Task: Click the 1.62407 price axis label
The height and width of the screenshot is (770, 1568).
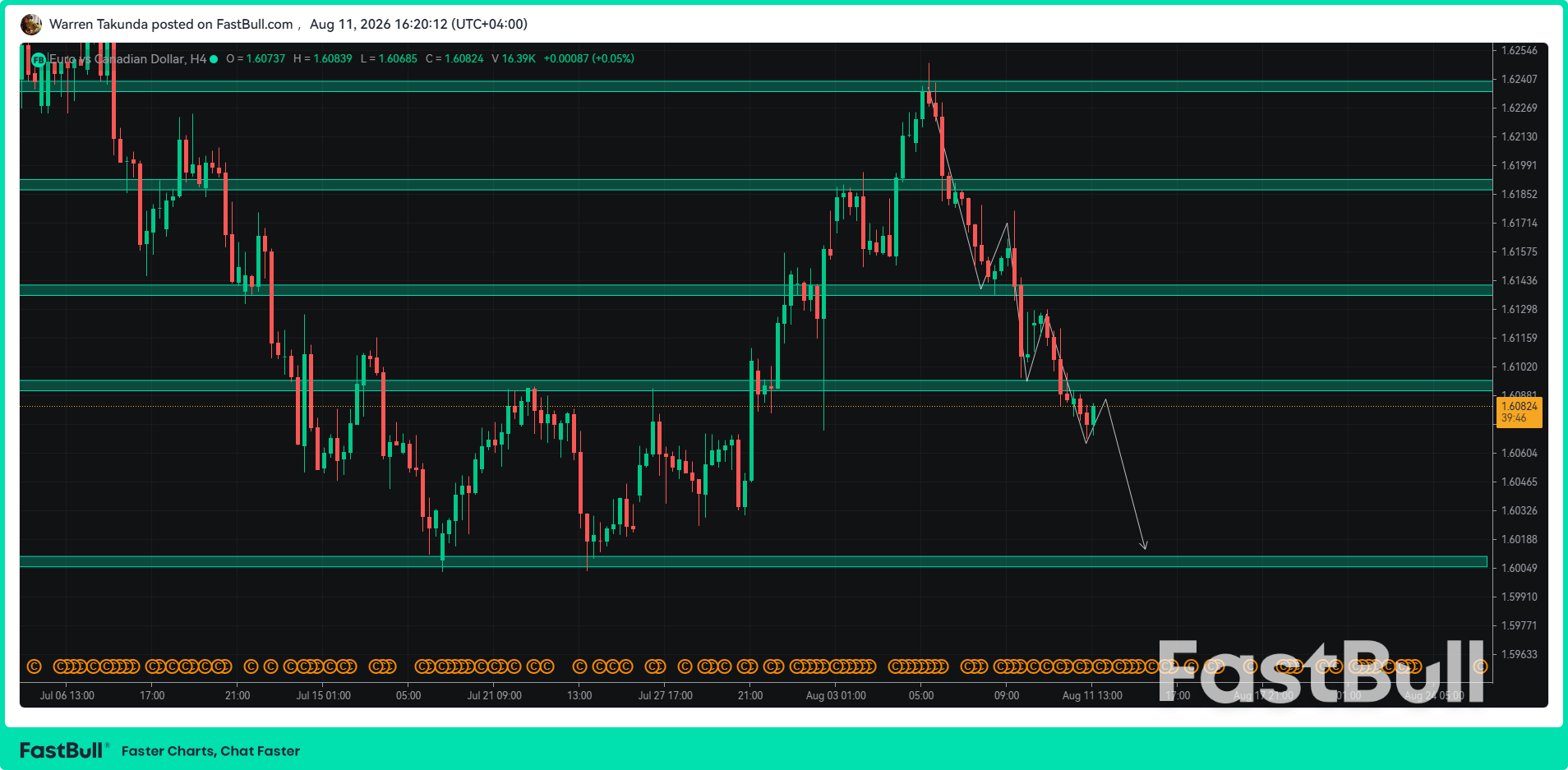Action: (x=1519, y=80)
